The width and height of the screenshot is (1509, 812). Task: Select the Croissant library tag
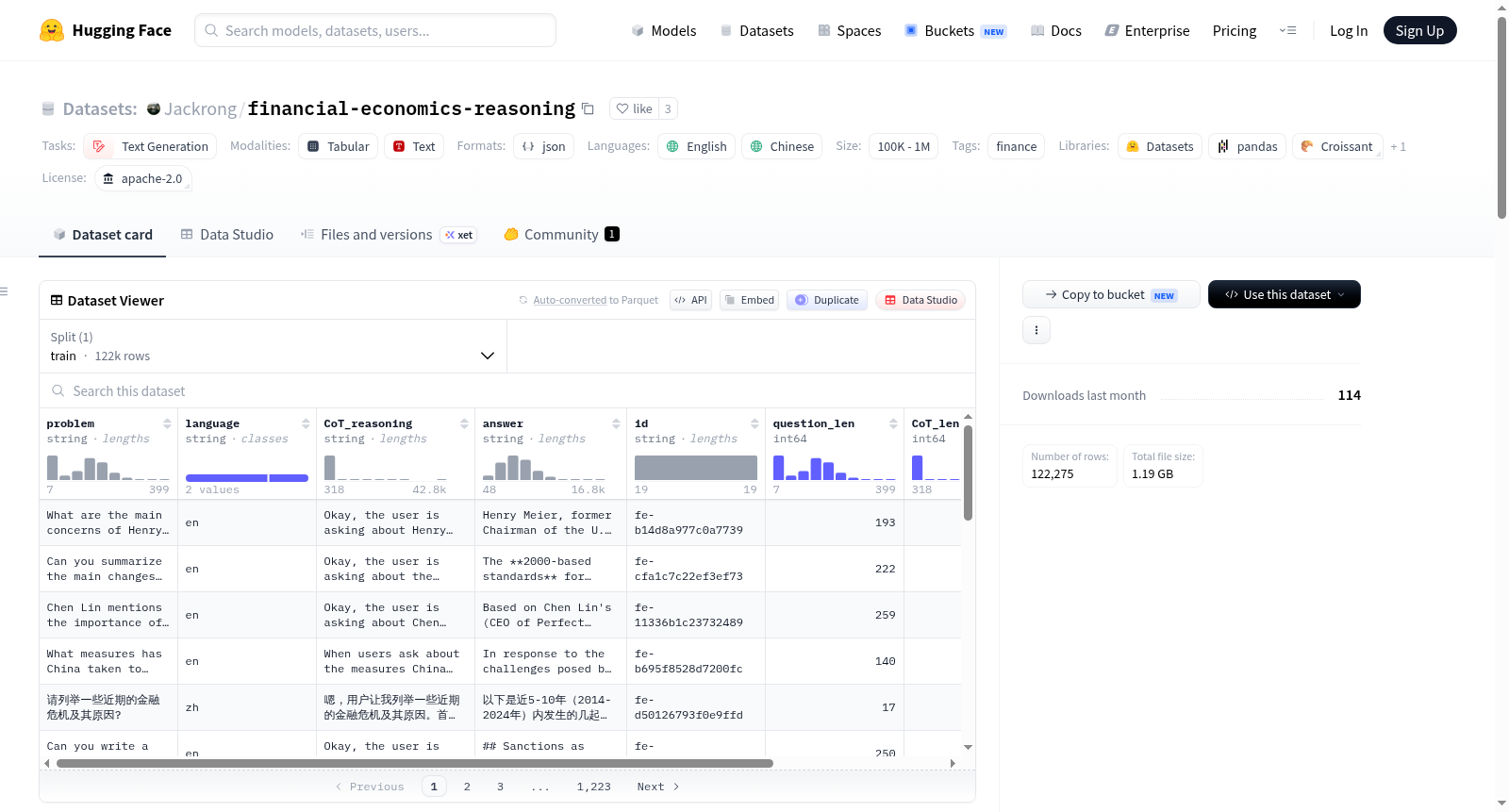(x=1337, y=146)
